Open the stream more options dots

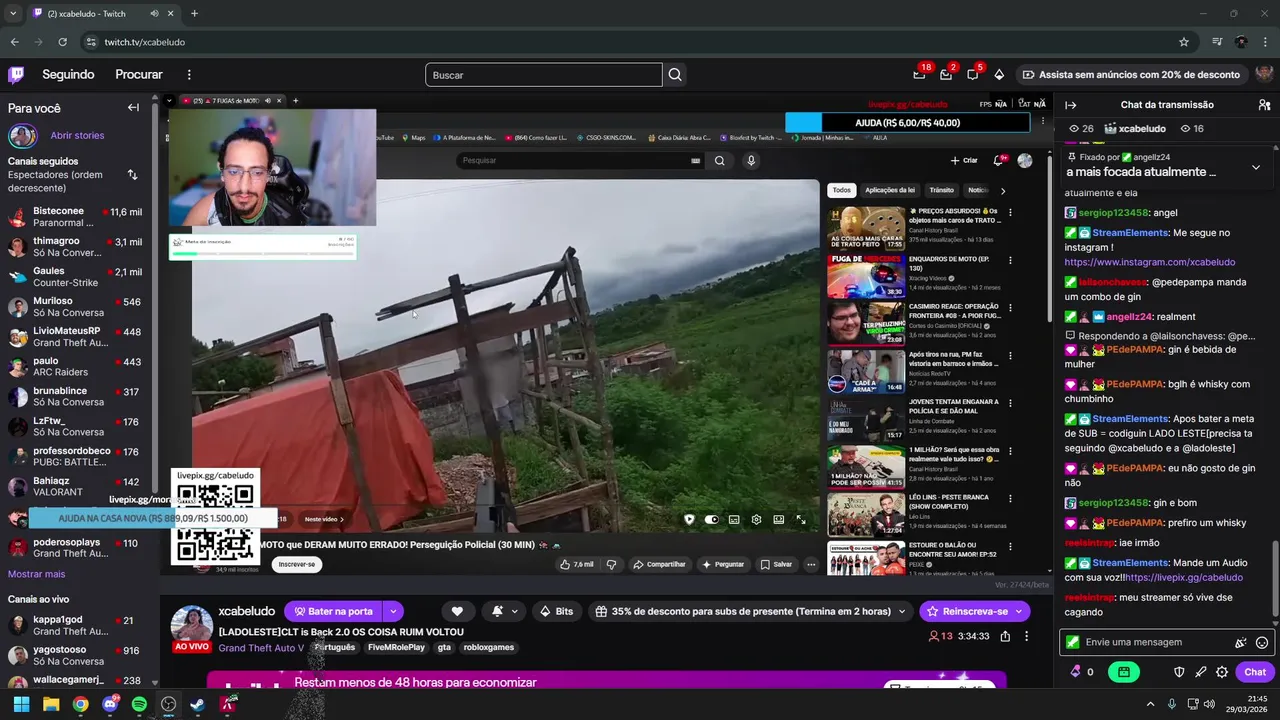click(x=1026, y=636)
